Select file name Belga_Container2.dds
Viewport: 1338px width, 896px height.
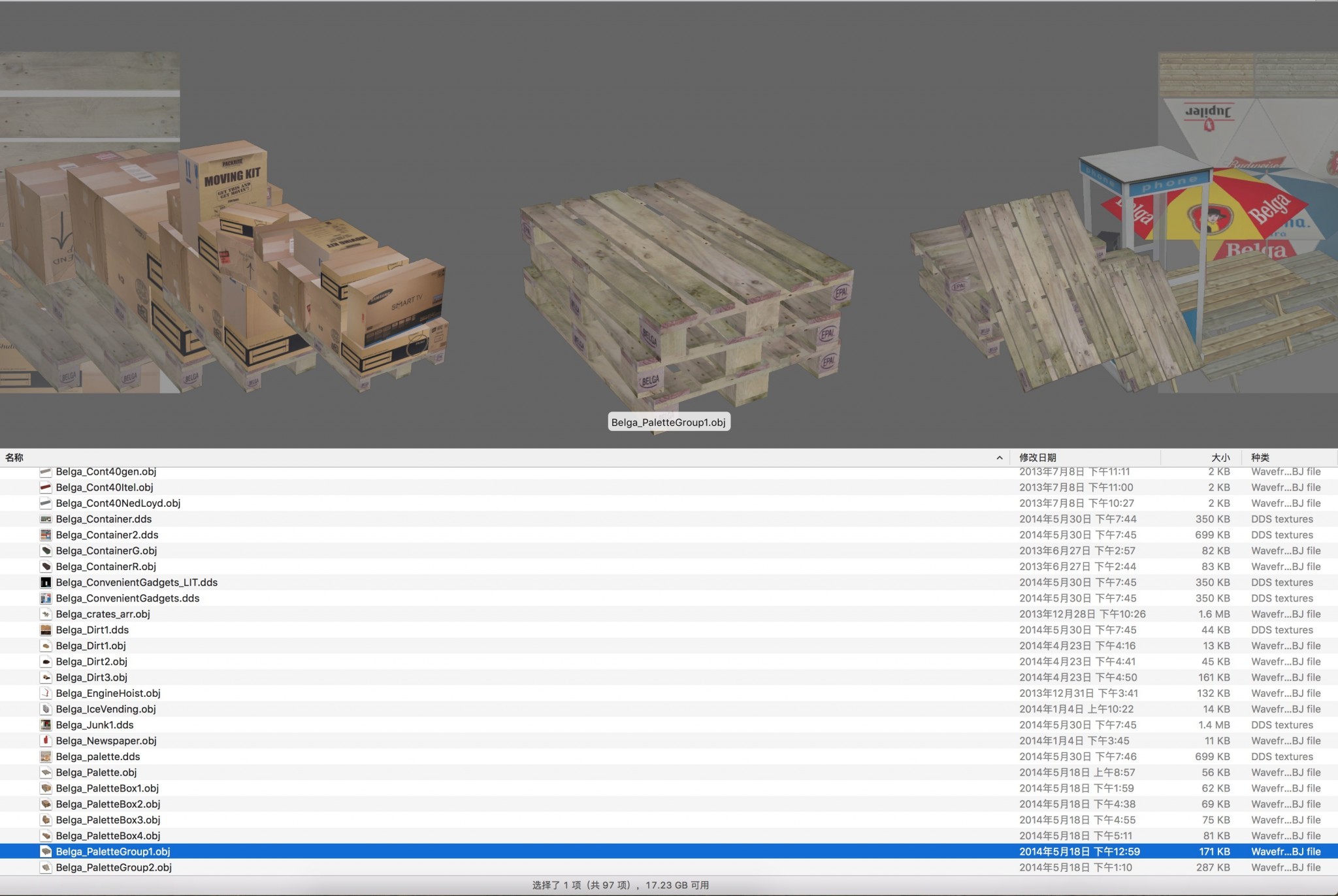(x=107, y=535)
